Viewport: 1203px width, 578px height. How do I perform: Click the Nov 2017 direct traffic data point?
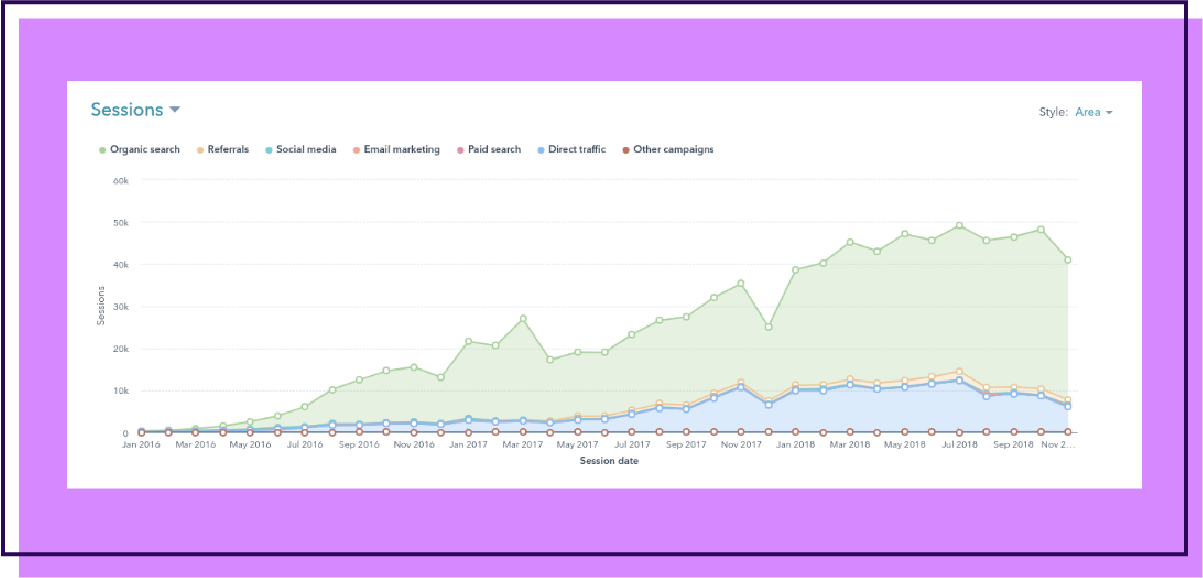click(741, 387)
